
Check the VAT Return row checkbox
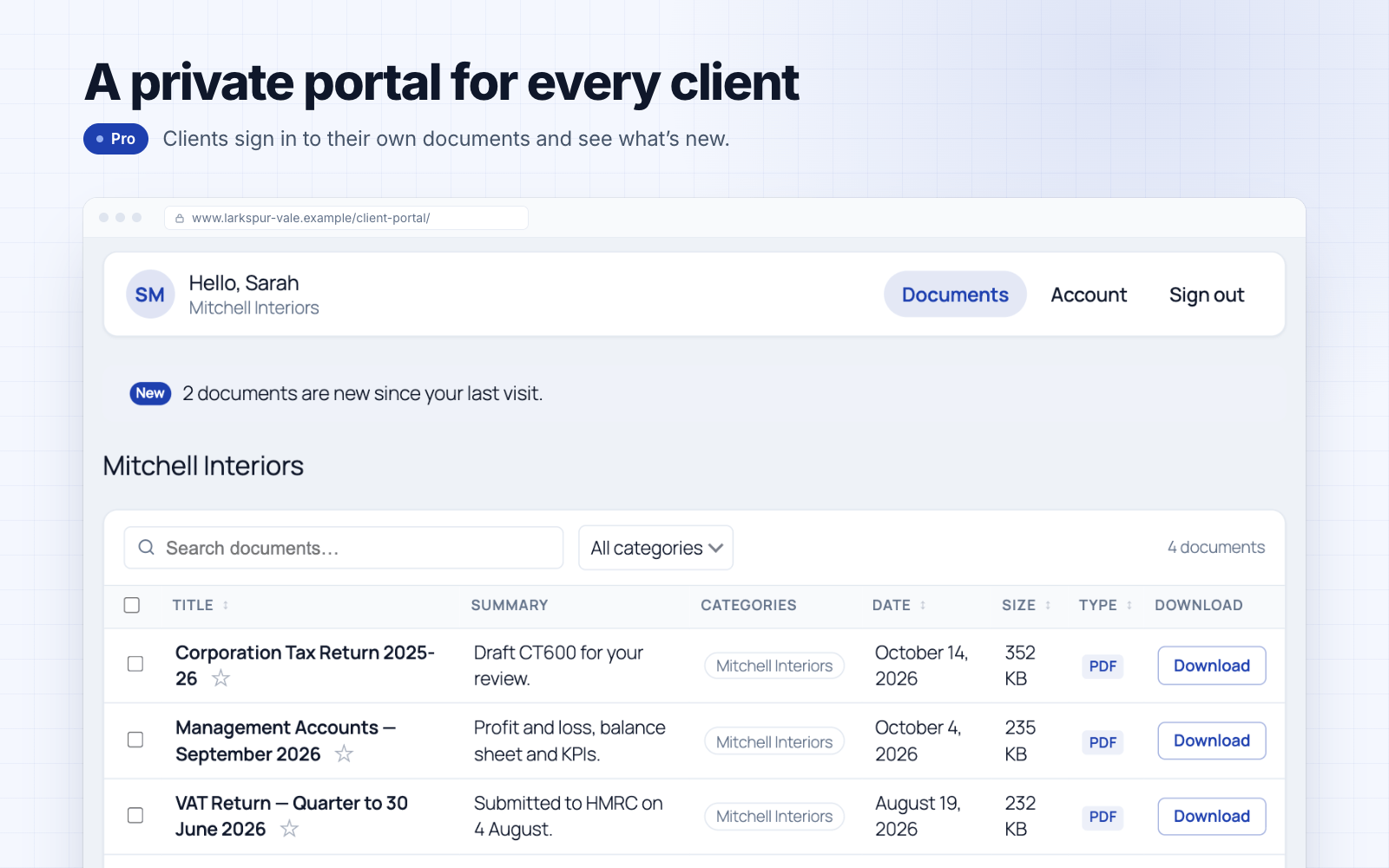point(135,815)
